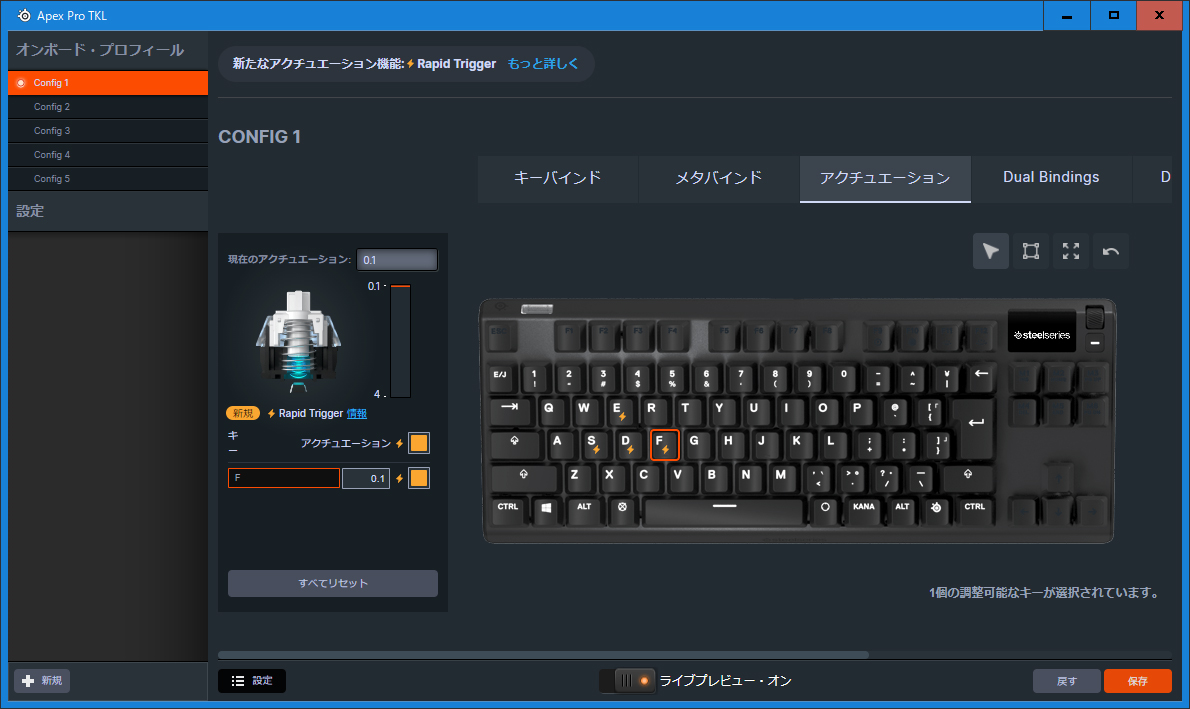Select the Tab key on the keyboard

tap(511, 410)
